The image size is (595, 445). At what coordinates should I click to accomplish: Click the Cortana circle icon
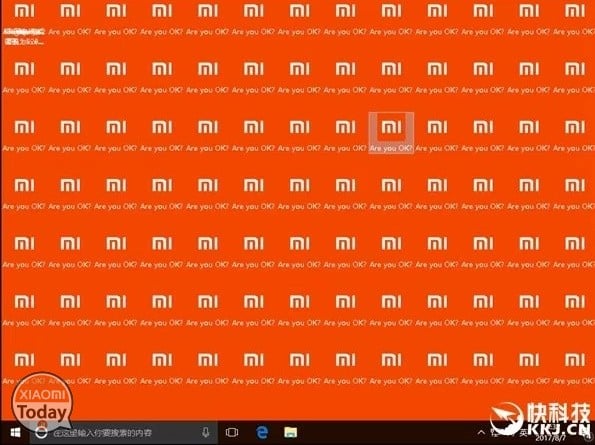(41, 432)
